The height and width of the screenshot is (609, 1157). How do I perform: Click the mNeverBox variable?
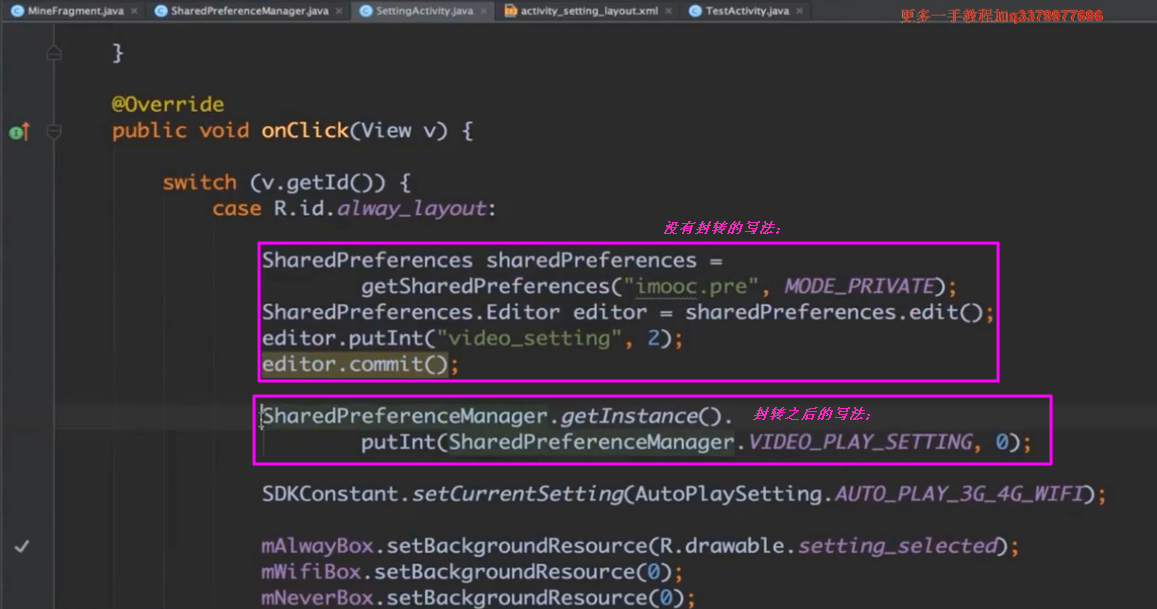click(317, 598)
